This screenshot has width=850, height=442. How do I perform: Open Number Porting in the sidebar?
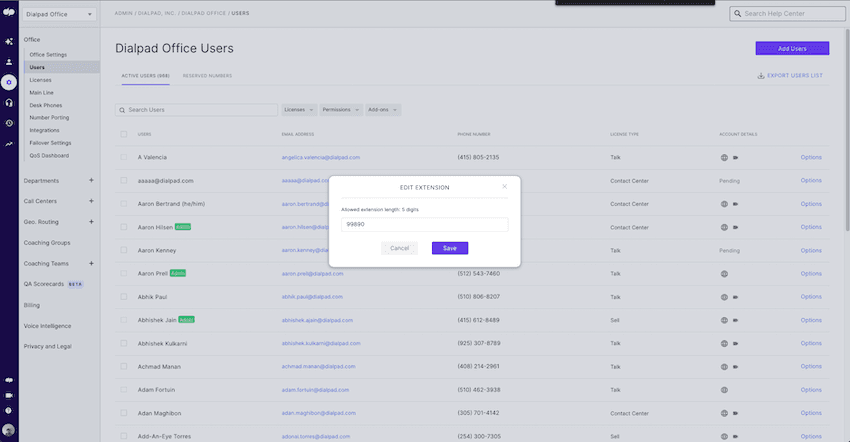[x=48, y=117]
